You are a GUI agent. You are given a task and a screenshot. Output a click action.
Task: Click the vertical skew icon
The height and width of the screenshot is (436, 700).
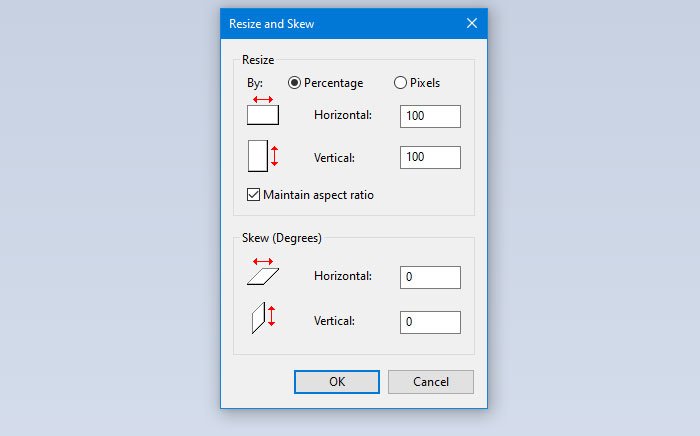pyautogui.click(x=262, y=319)
